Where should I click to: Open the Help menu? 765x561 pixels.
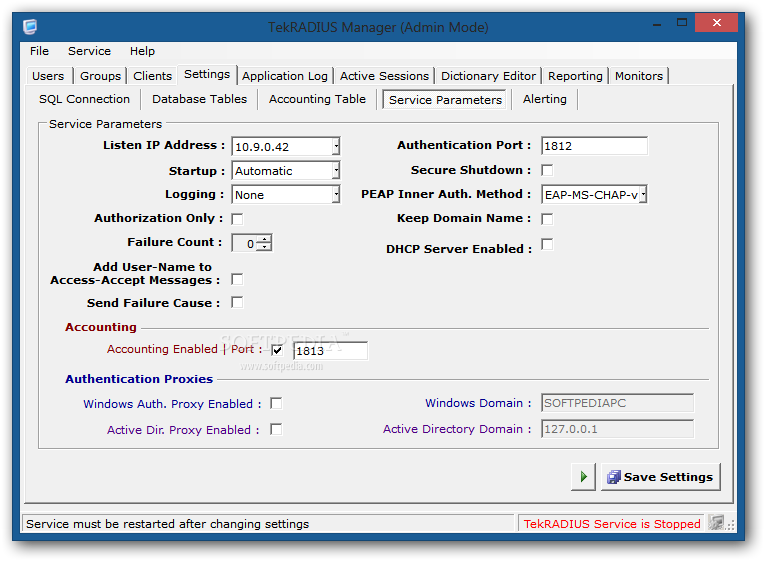[142, 51]
